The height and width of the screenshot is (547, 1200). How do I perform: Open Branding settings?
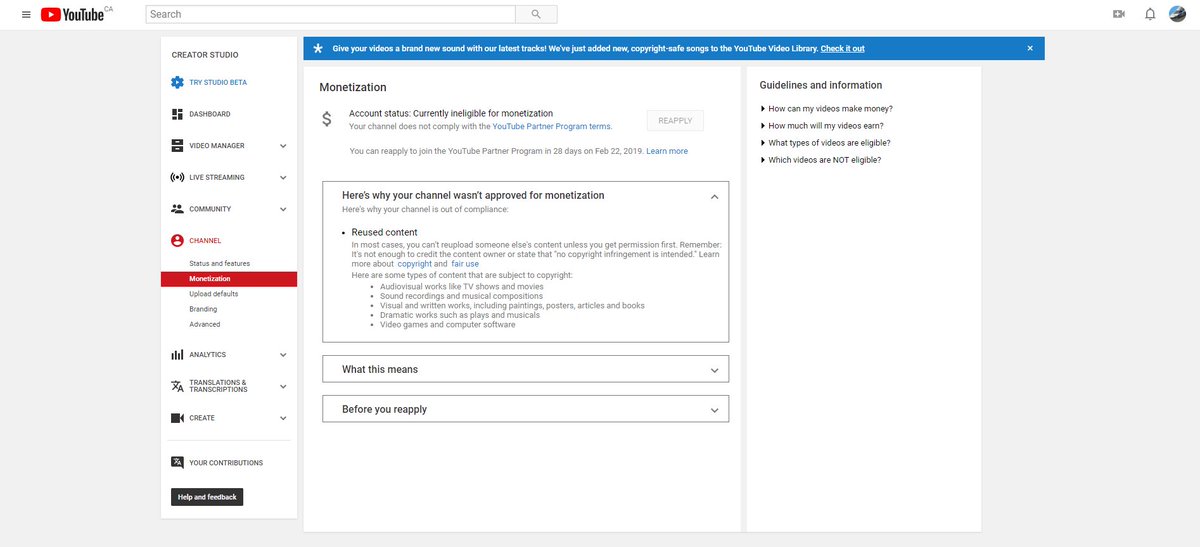pos(203,309)
